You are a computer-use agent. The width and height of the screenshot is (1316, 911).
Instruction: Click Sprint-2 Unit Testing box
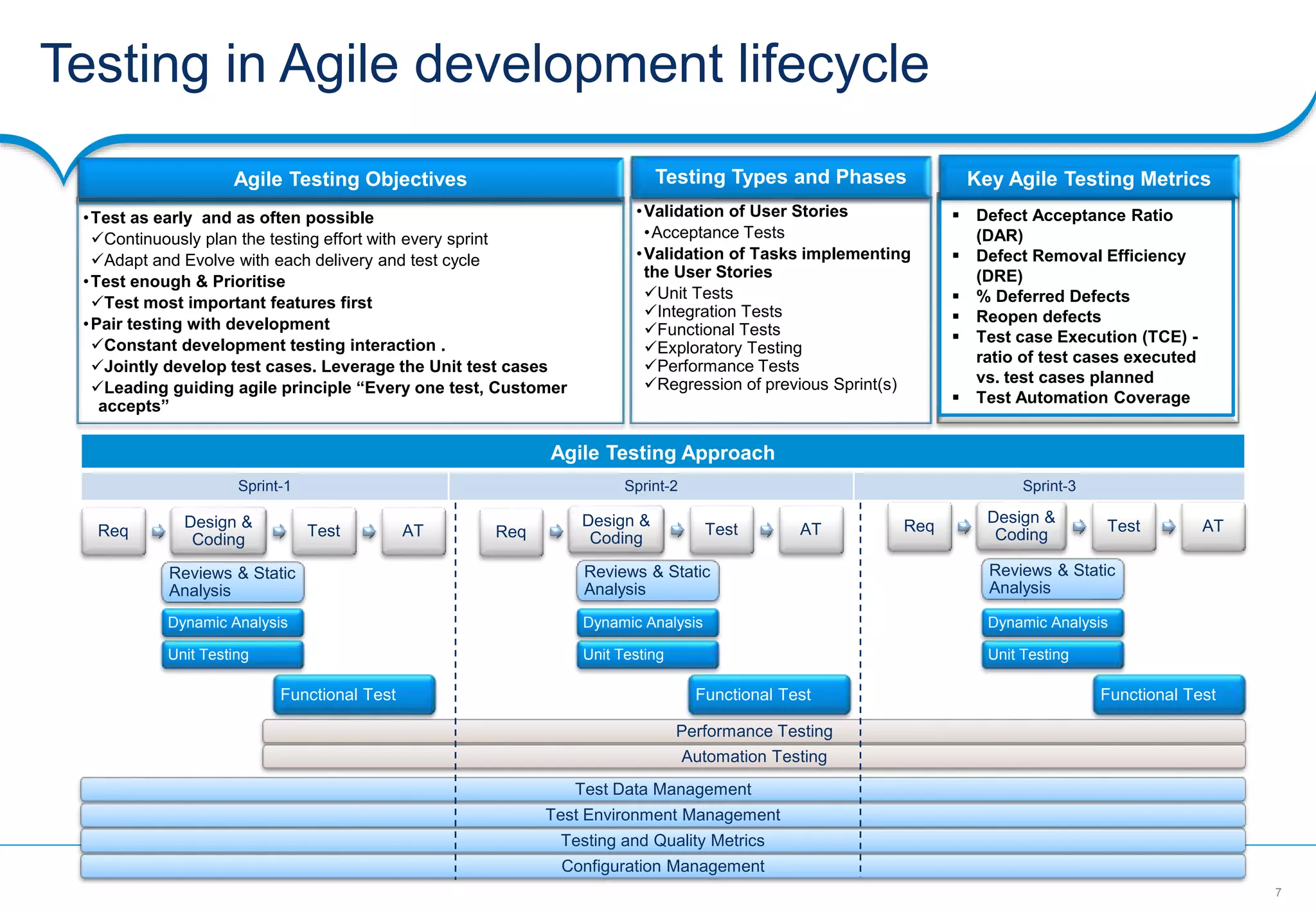(x=647, y=655)
